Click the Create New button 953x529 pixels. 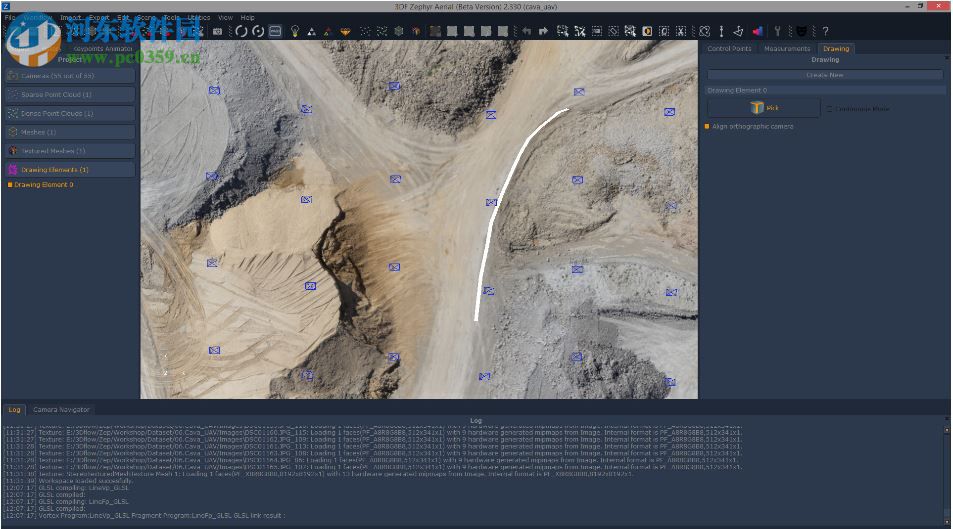pyautogui.click(x=825, y=75)
